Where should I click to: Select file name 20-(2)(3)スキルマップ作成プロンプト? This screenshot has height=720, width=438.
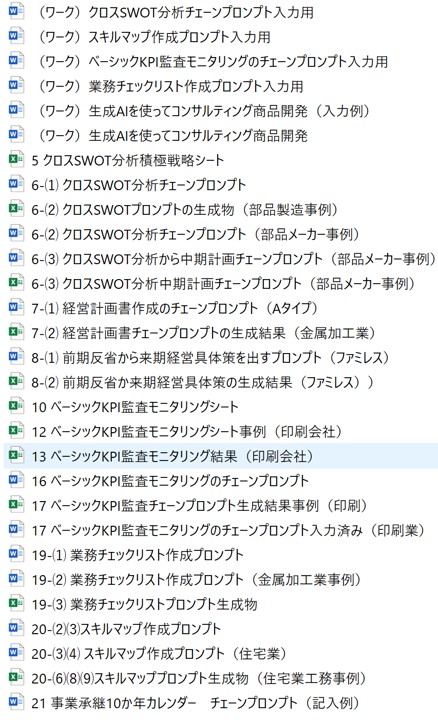pyautogui.click(x=126, y=629)
